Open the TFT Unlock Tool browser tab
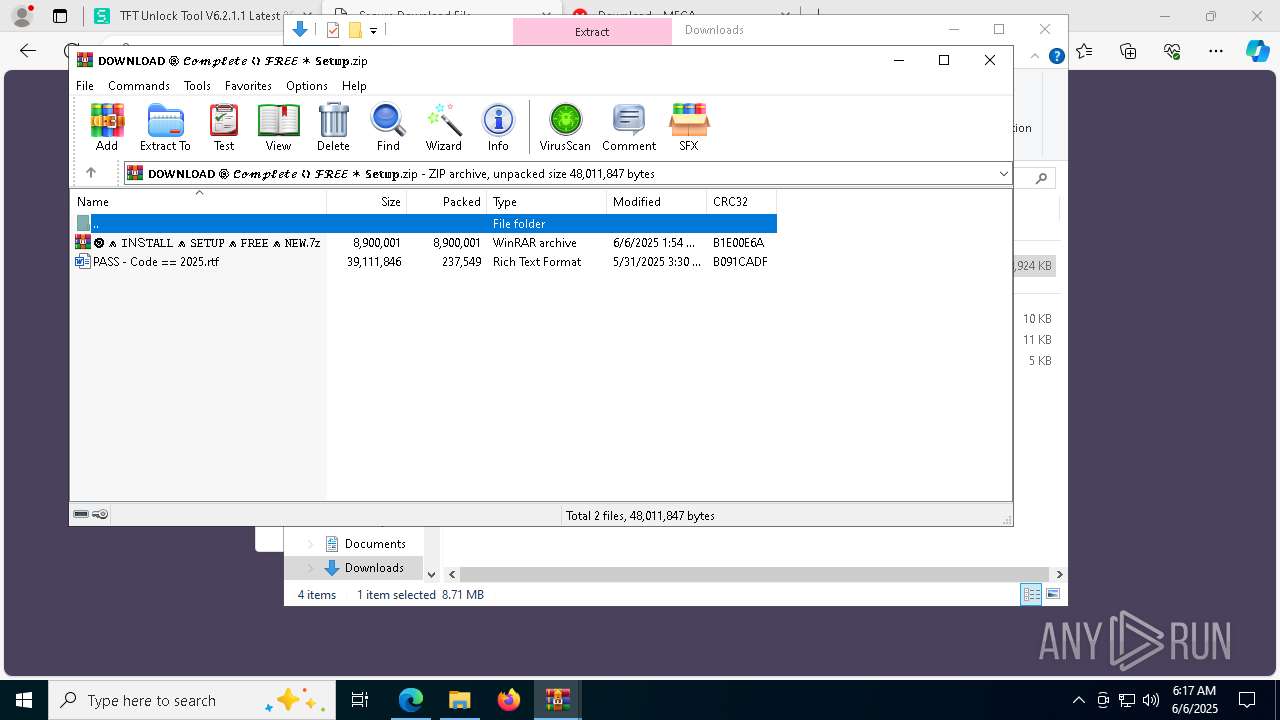The width and height of the screenshot is (1280, 720). tap(187, 16)
